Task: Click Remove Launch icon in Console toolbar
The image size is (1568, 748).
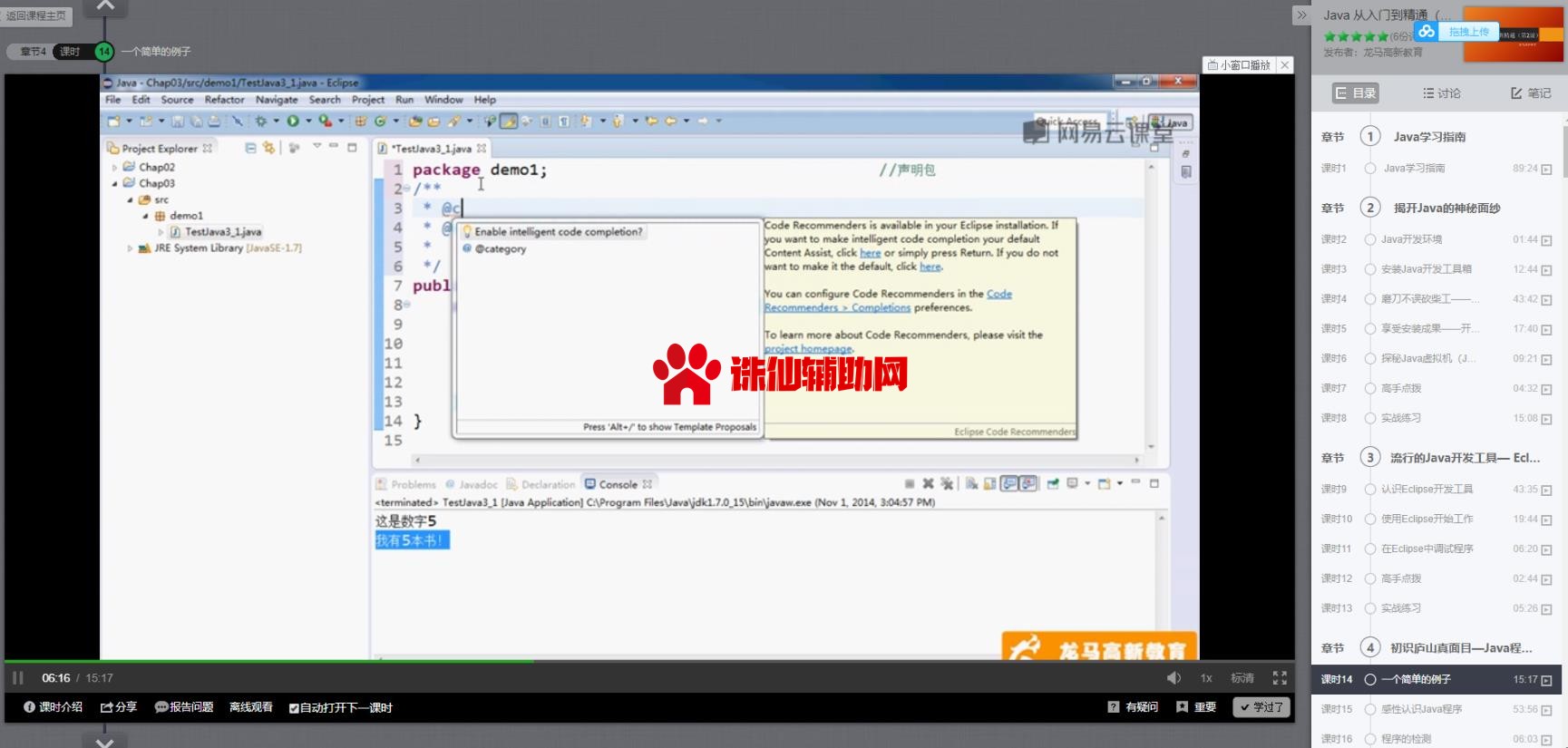Action: (x=928, y=483)
